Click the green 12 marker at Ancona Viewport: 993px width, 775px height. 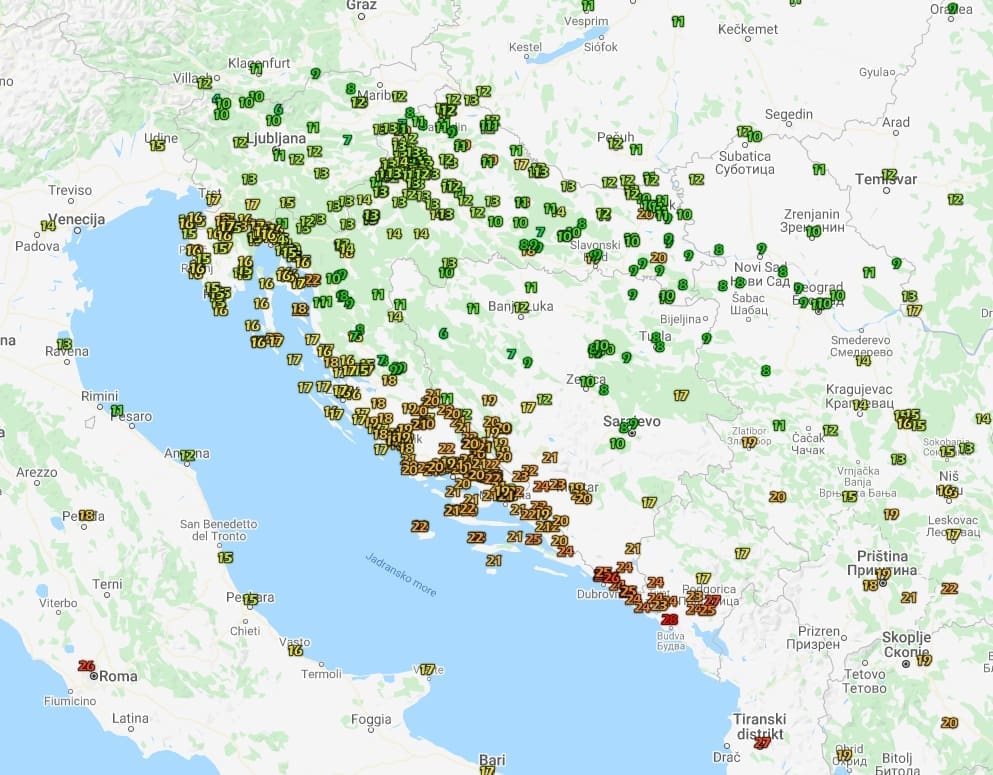point(187,456)
